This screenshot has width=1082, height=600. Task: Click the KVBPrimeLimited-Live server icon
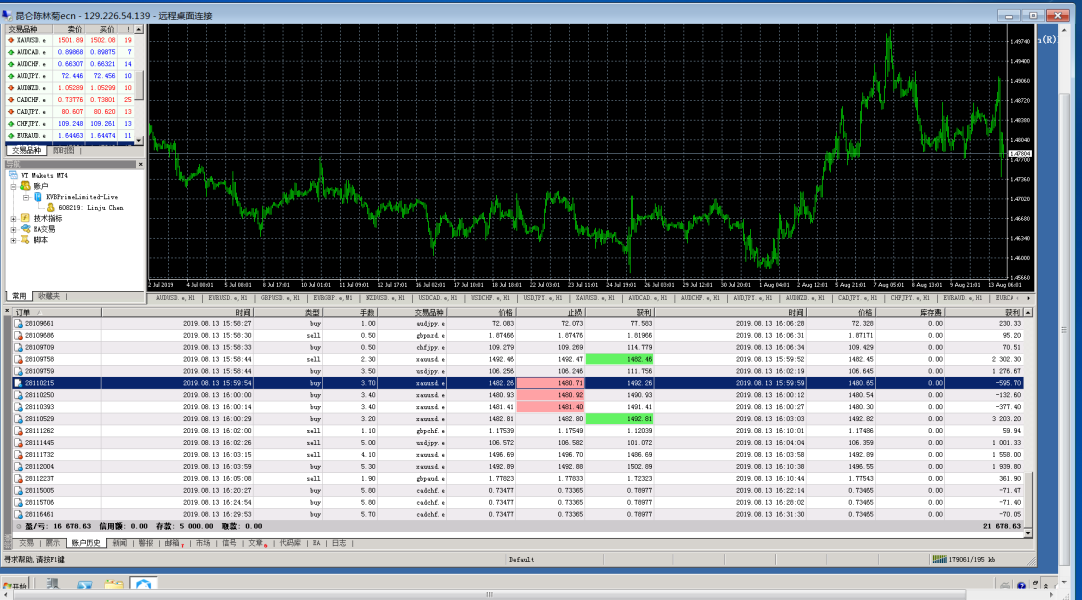(x=38, y=197)
